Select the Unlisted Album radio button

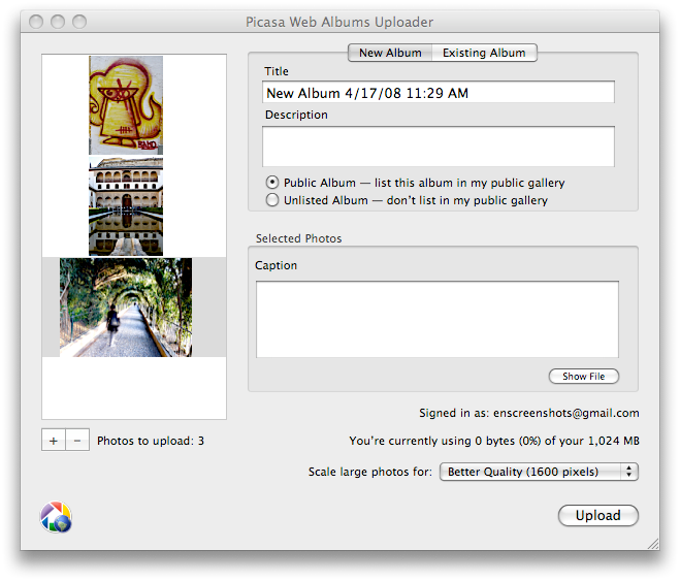[x=272, y=200]
